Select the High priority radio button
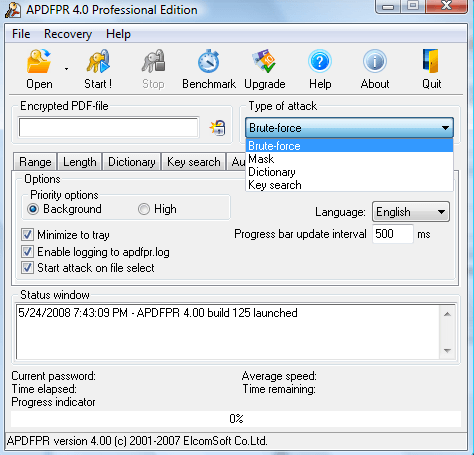Image resolution: width=474 pixels, height=455 pixels. [x=144, y=209]
